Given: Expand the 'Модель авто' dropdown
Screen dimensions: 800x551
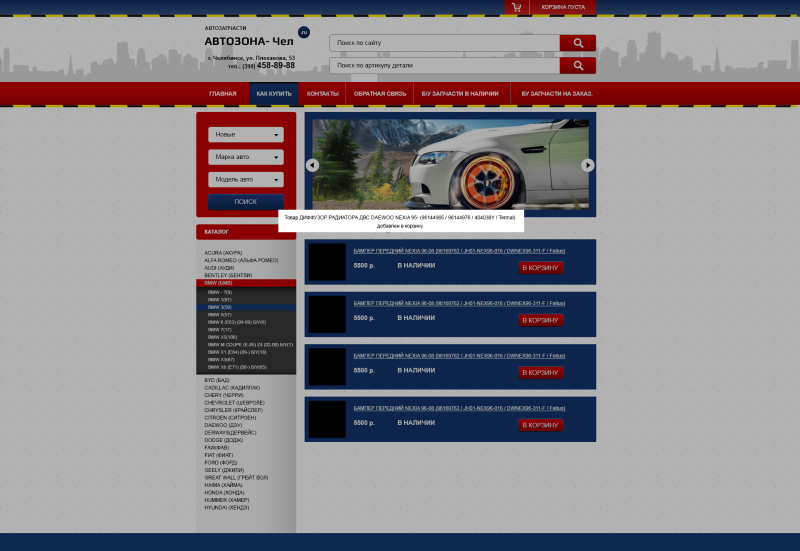Looking at the screenshot, I should (246, 179).
